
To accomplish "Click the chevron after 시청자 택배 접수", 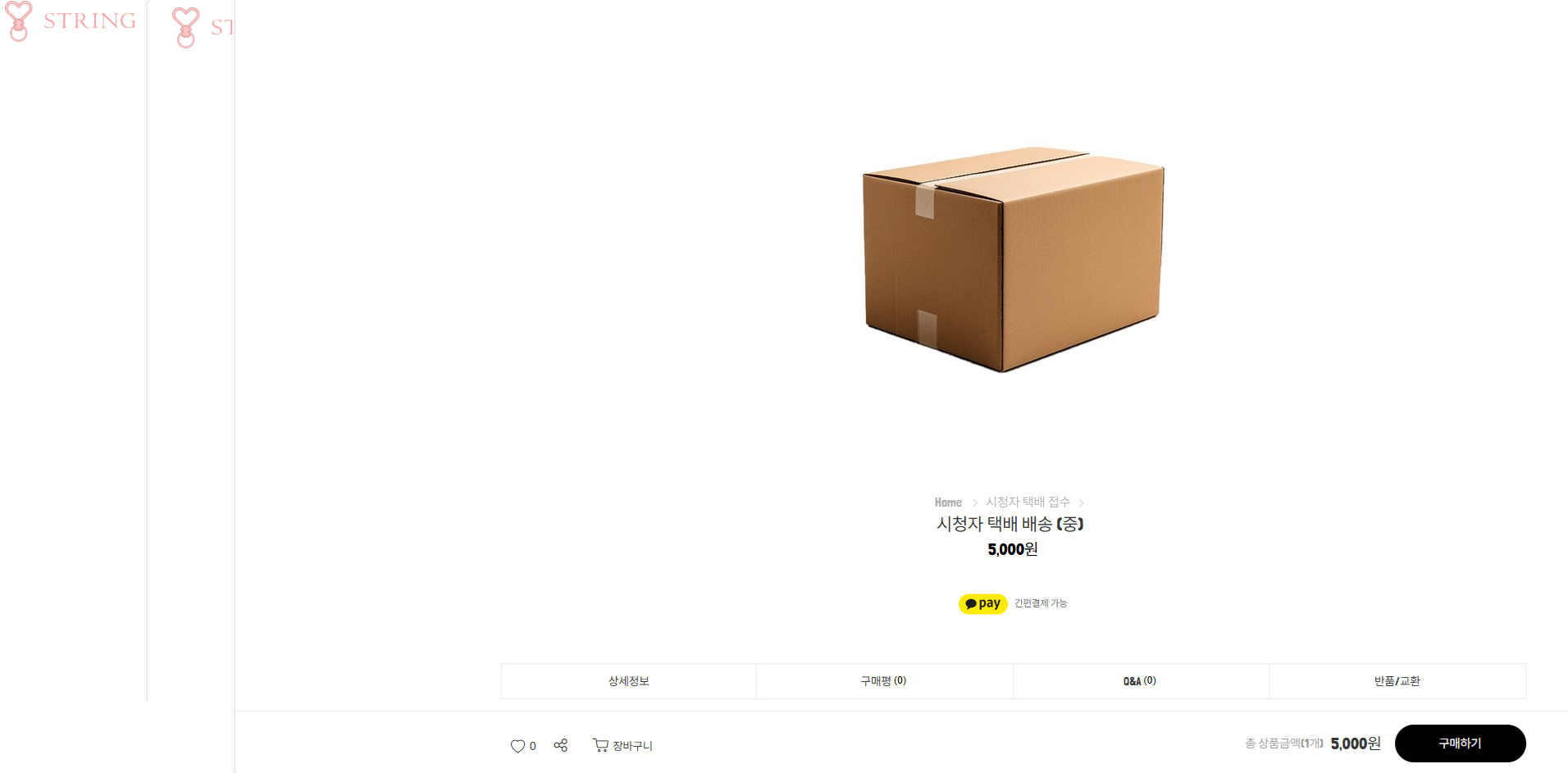I will tap(1081, 502).
